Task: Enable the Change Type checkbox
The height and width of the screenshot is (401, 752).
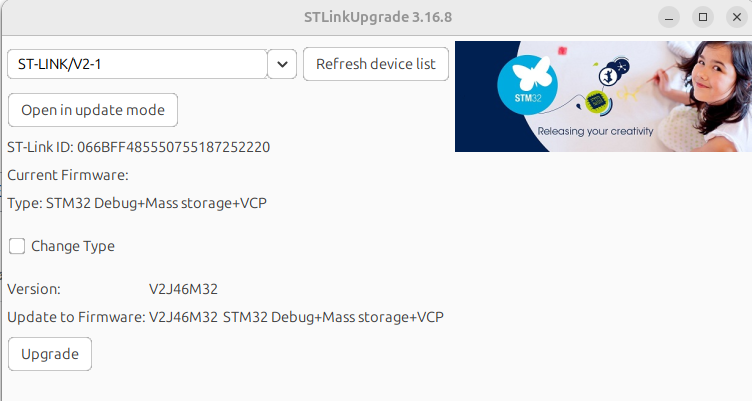Action: coord(17,246)
